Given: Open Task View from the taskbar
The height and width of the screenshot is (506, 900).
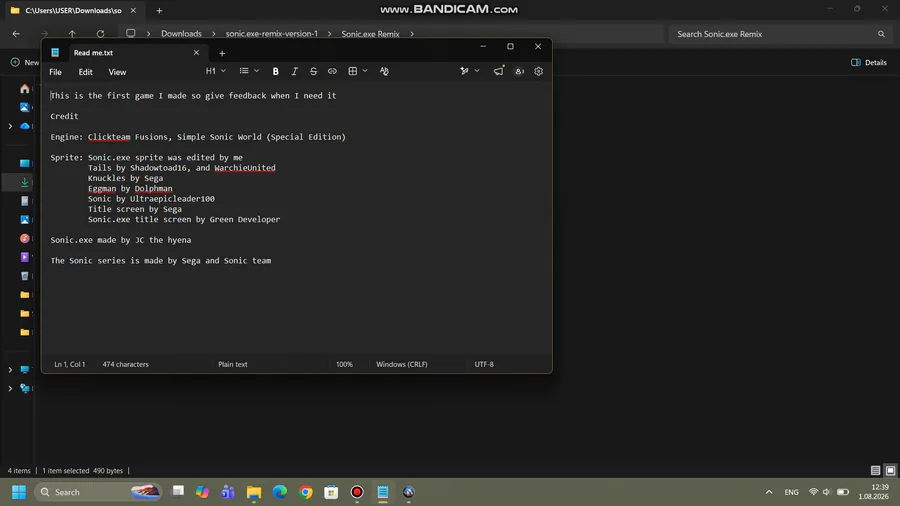Looking at the screenshot, I should pos(178,492).
